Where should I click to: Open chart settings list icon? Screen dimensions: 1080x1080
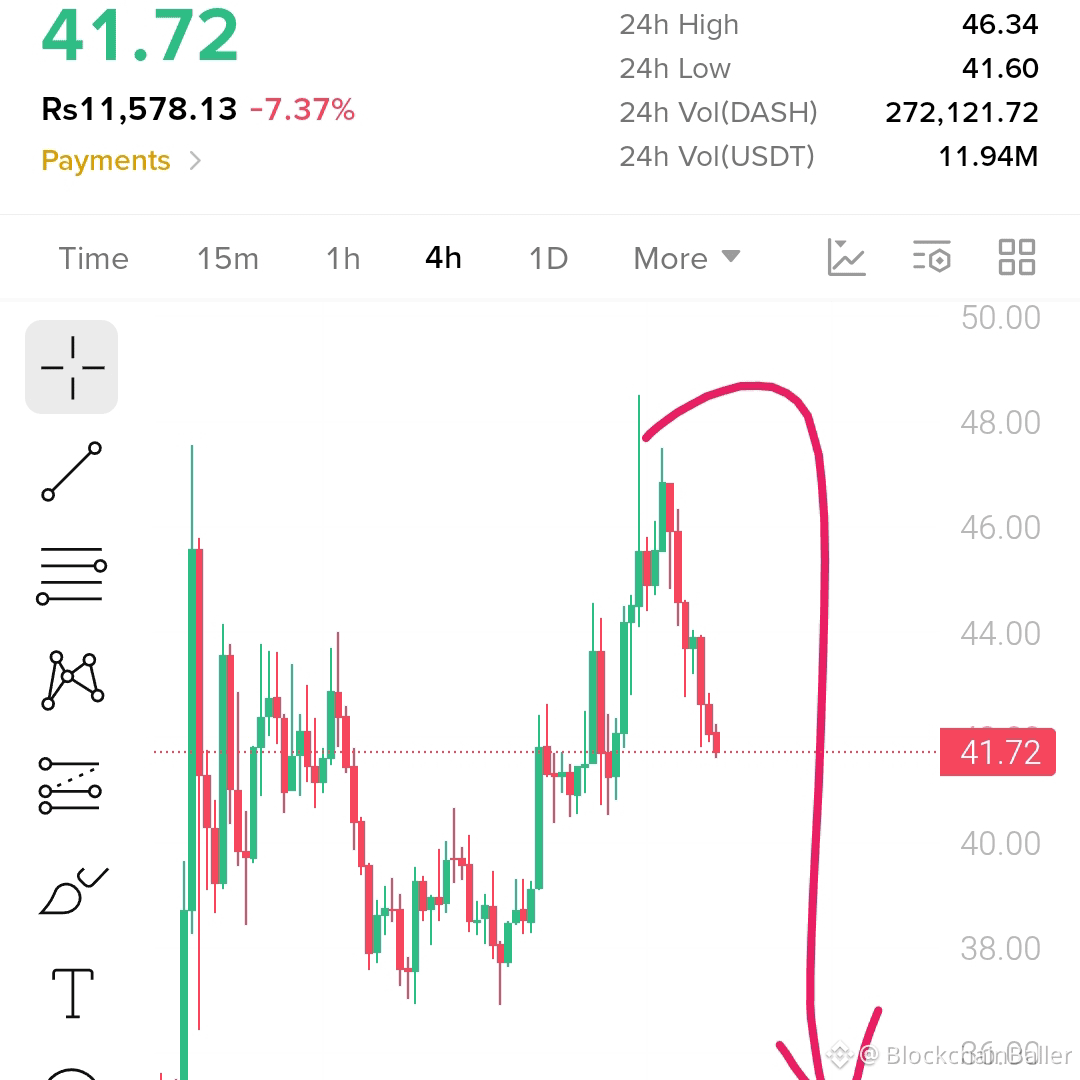click(x=932, y=257)
